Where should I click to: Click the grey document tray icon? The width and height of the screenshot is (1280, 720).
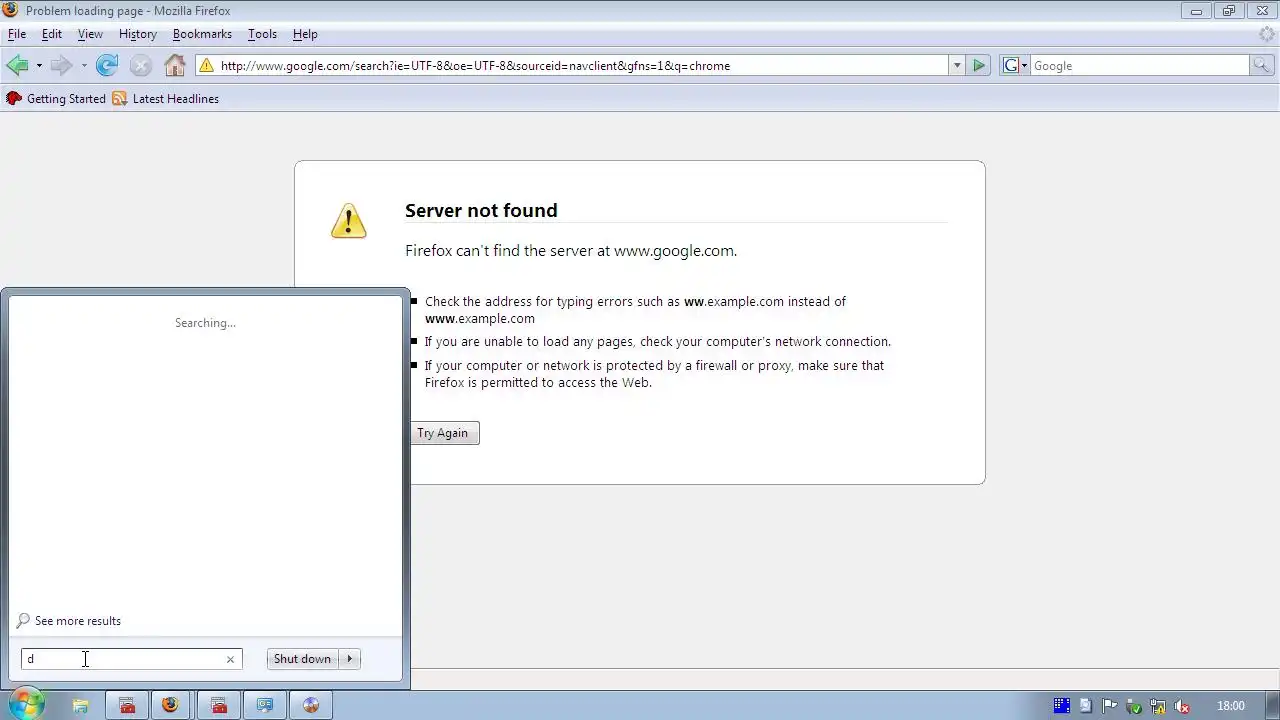(x=1086, y=706)
